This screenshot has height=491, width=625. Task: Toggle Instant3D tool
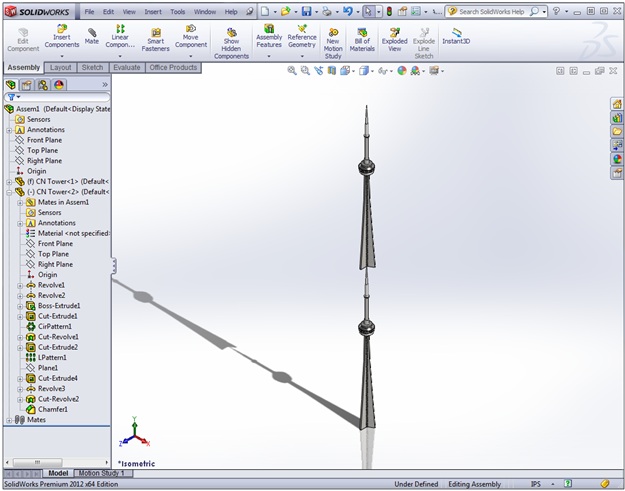tap(456, 36)
